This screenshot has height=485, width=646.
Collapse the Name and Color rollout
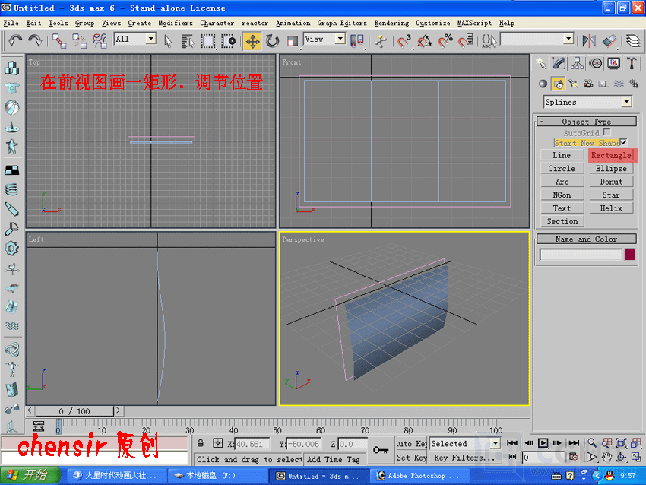[587, 239]
